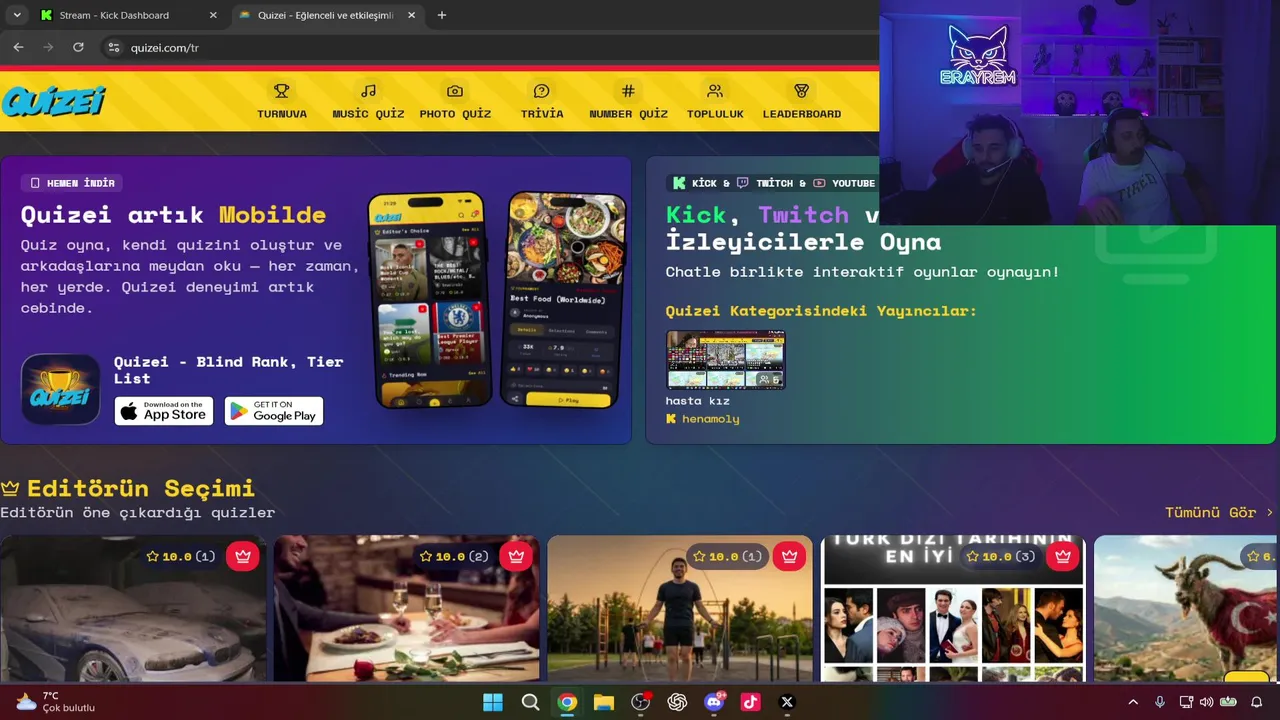
Task: Open the Music Quiz section
Action: pos(368,101)
